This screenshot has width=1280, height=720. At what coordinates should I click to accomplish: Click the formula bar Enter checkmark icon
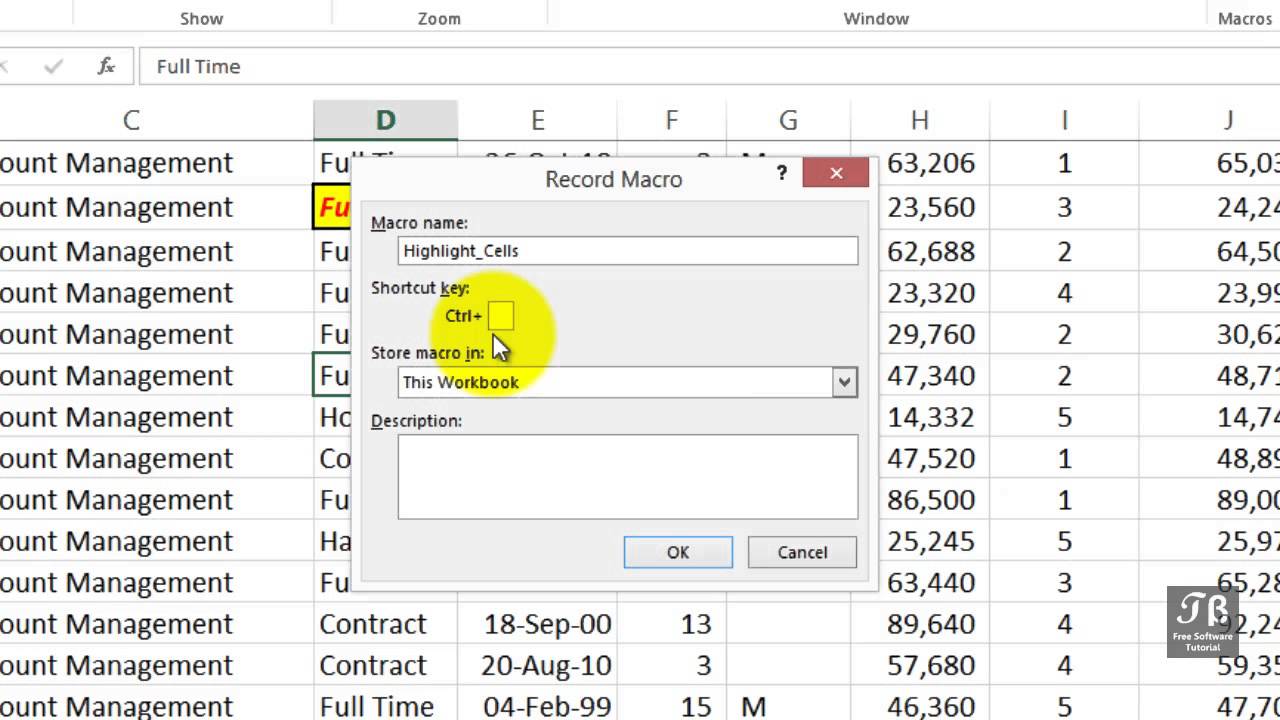54,66
